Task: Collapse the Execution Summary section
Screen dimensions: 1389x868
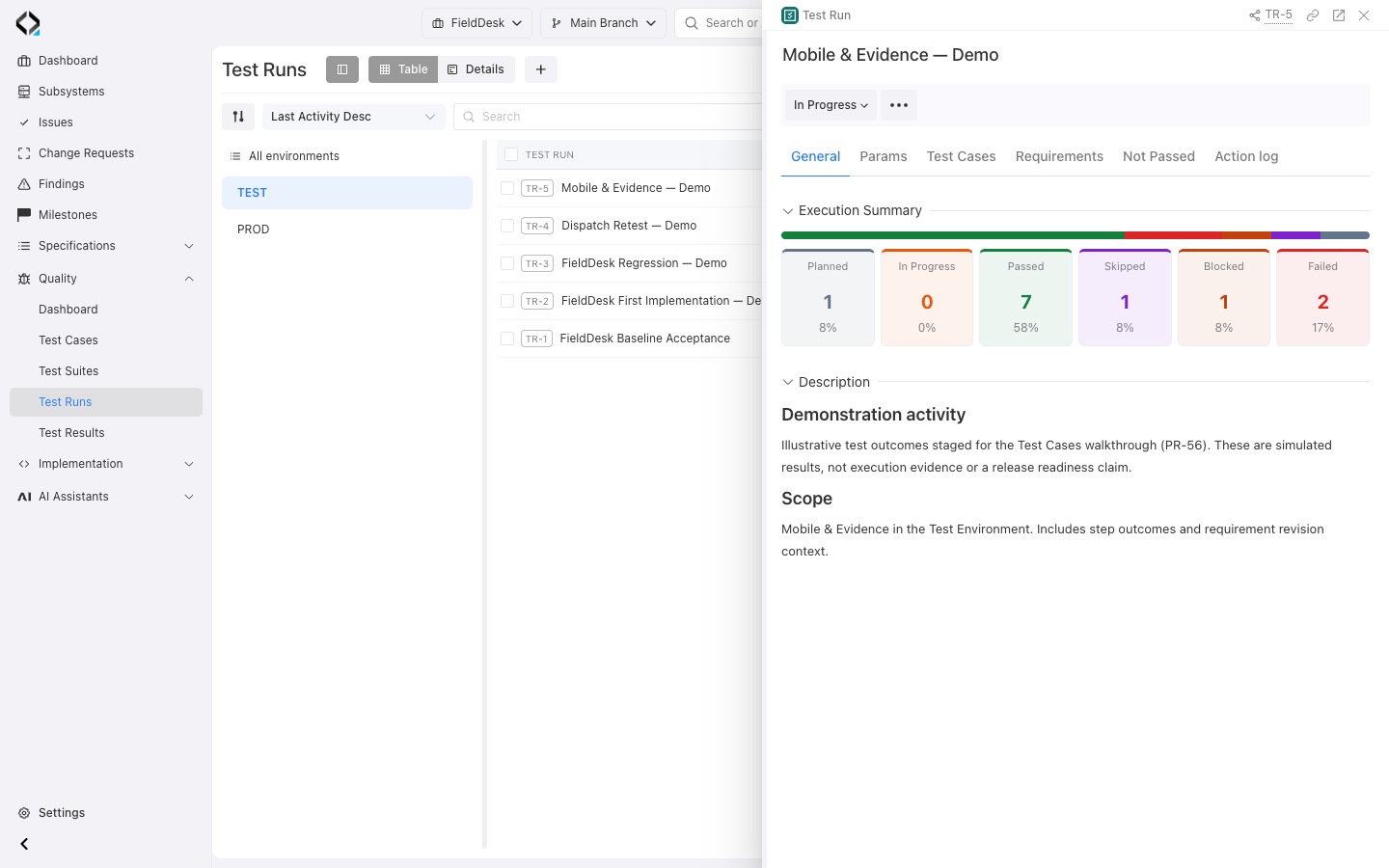Action: (788, 211)
